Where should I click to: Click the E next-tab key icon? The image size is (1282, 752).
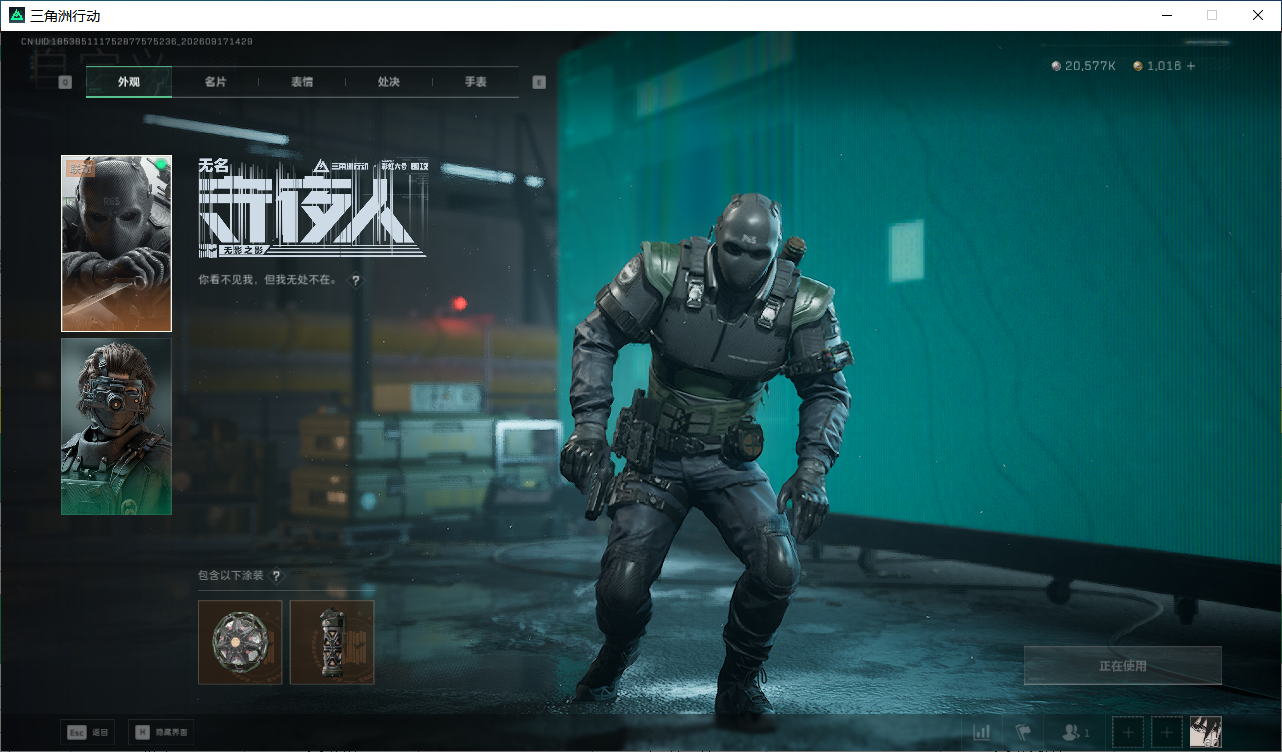click(539, 82)
